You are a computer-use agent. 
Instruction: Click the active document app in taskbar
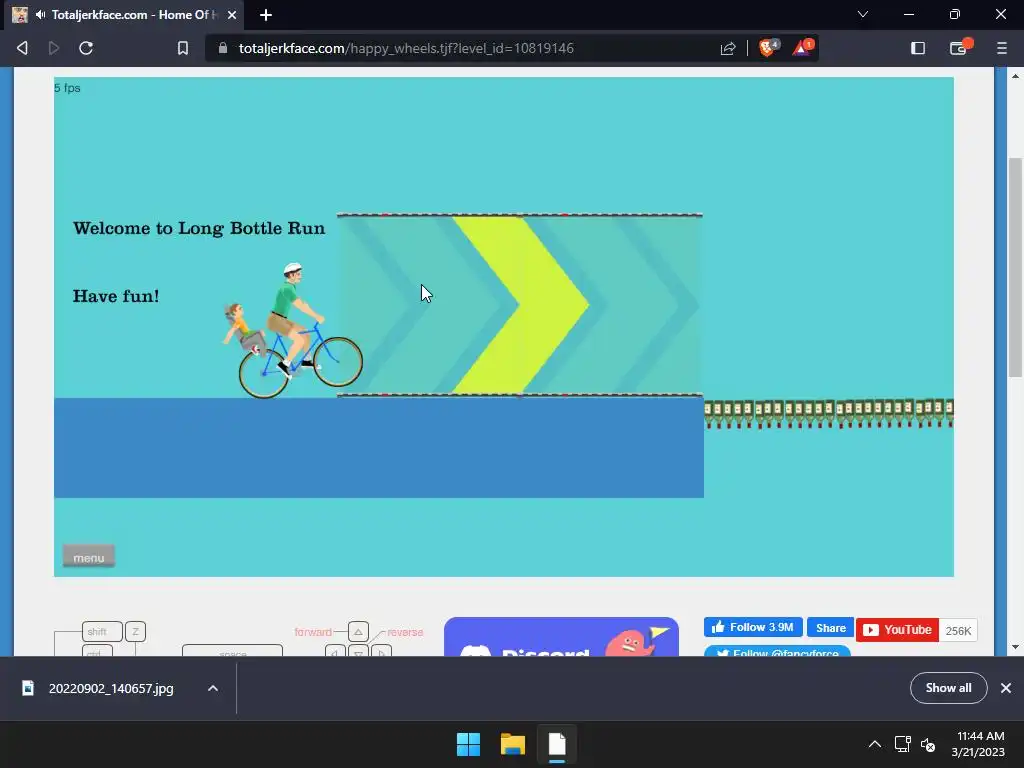tap(557, 744)
